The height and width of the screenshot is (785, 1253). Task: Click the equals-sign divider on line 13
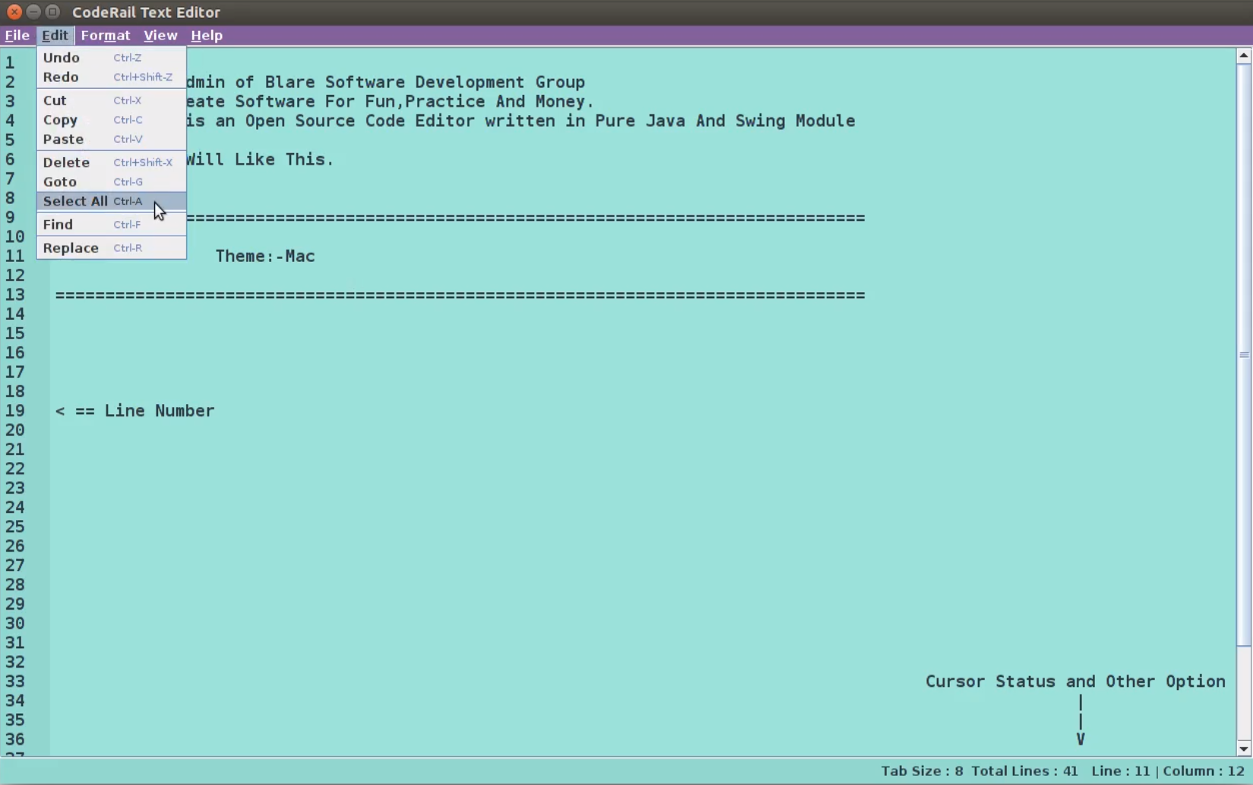point(460,295)
